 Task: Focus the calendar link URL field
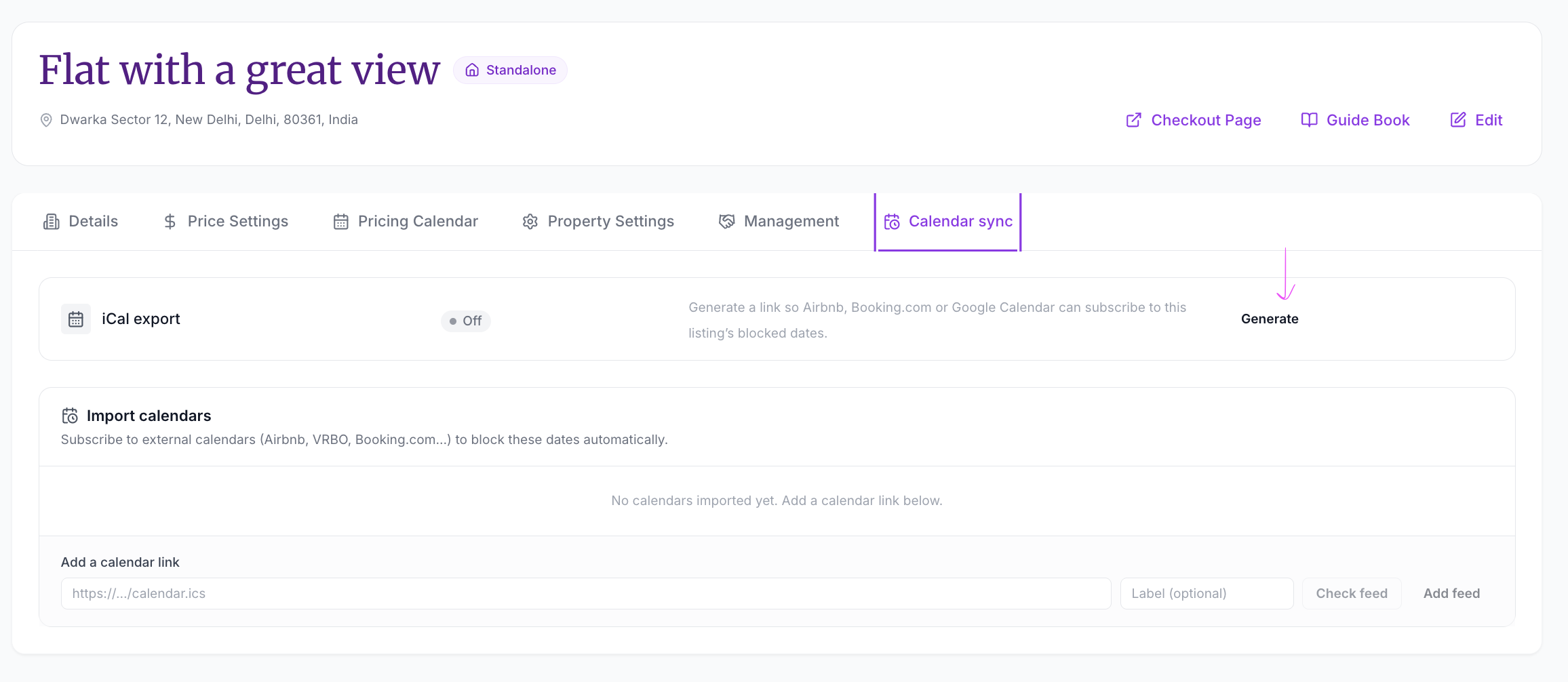click(586, 594)
